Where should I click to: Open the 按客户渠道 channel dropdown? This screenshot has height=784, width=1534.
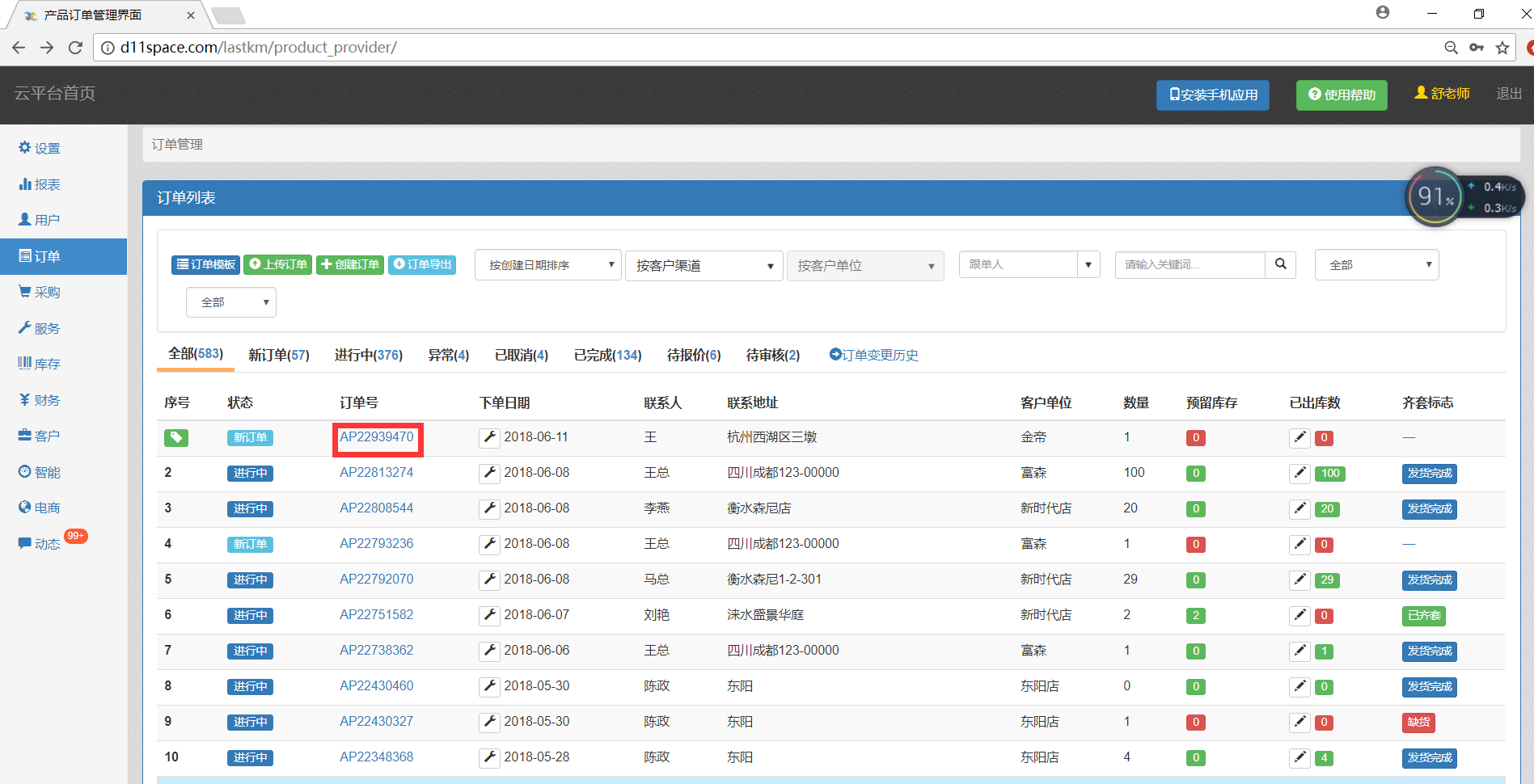click(704, 265)
